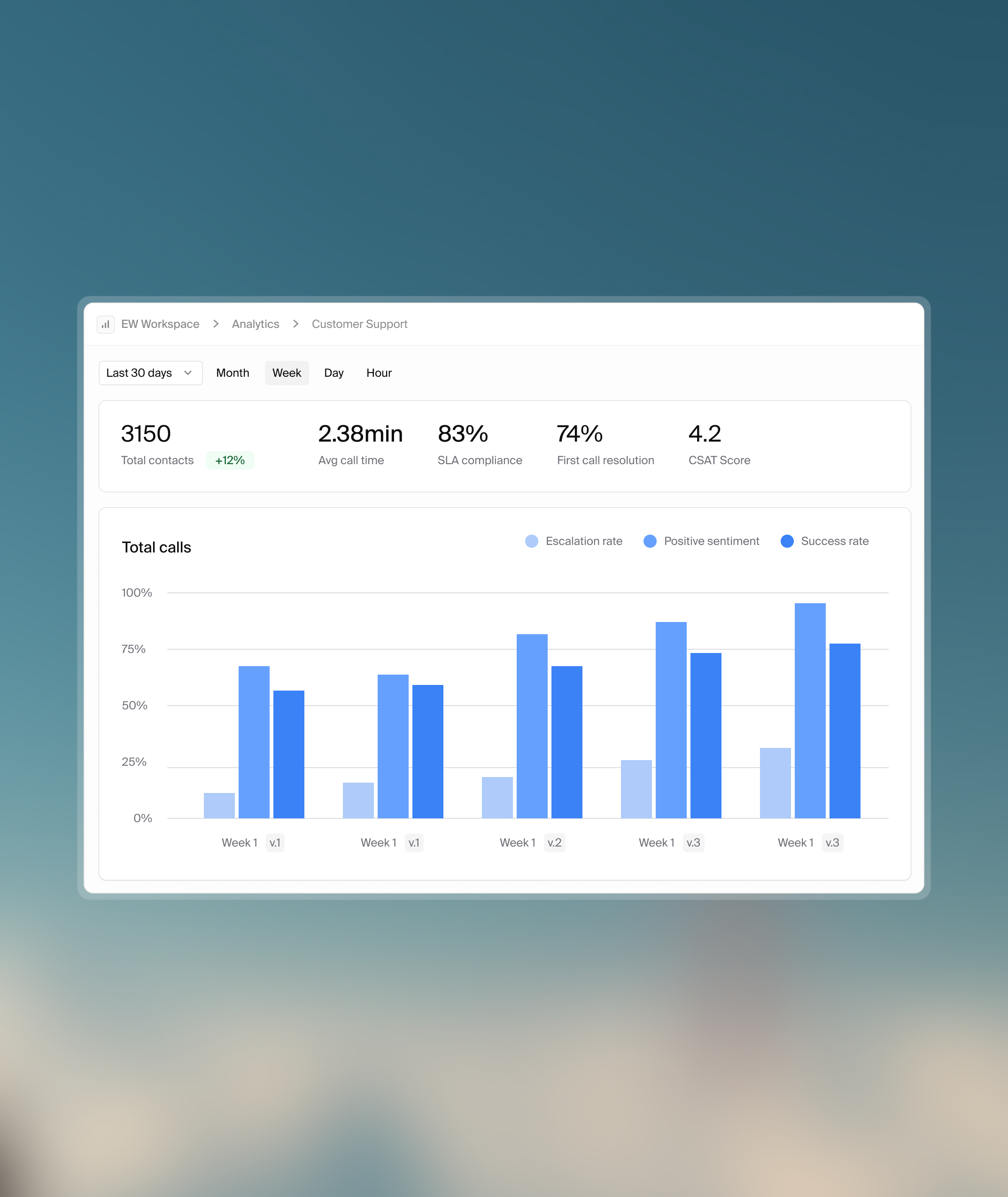Select the Week view tab

[x=287, y=373]
